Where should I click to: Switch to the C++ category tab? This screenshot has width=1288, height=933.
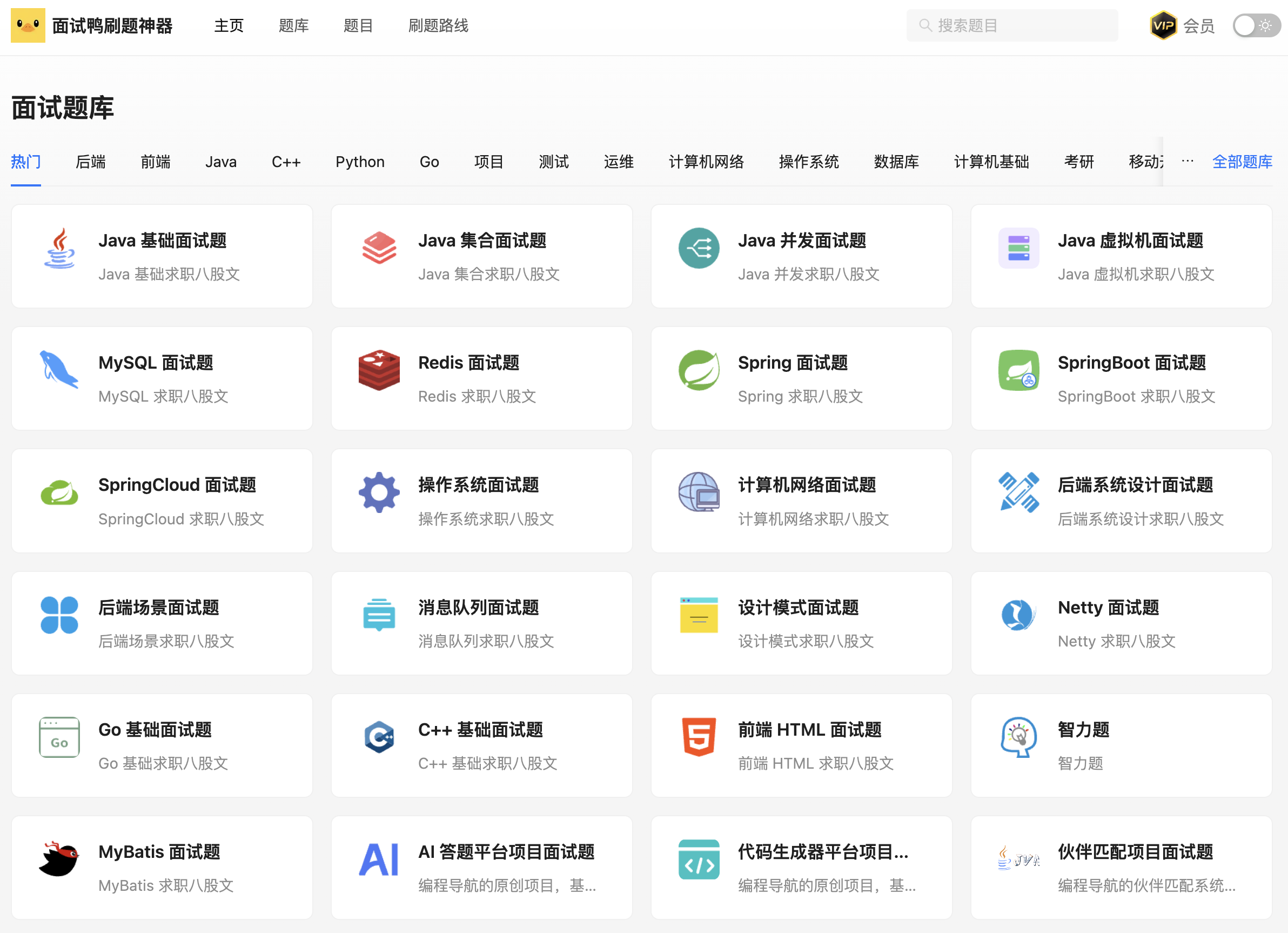pyautogui.click(x=286, y=162)
